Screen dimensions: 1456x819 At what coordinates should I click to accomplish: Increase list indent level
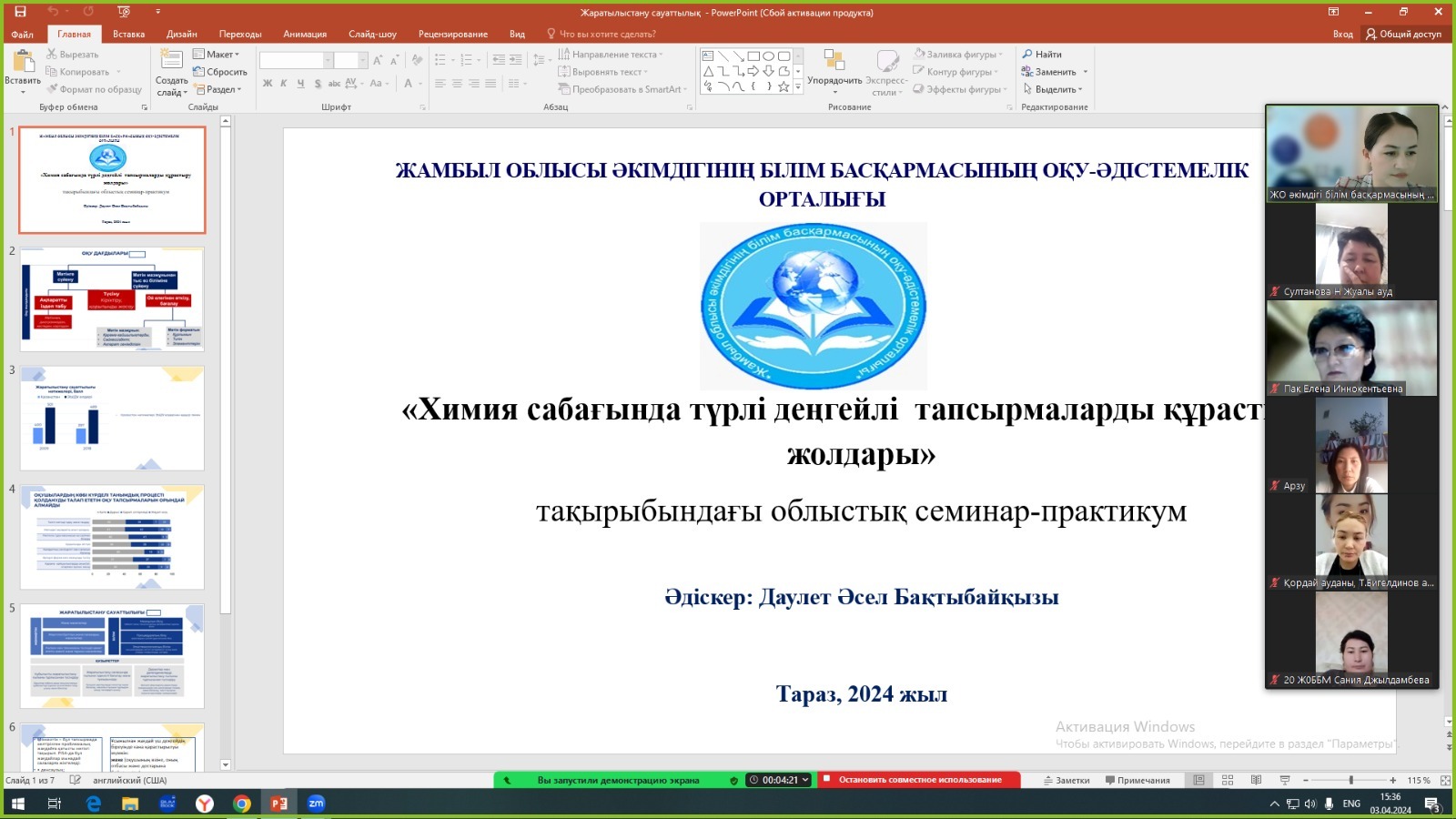tap(515, 60)
